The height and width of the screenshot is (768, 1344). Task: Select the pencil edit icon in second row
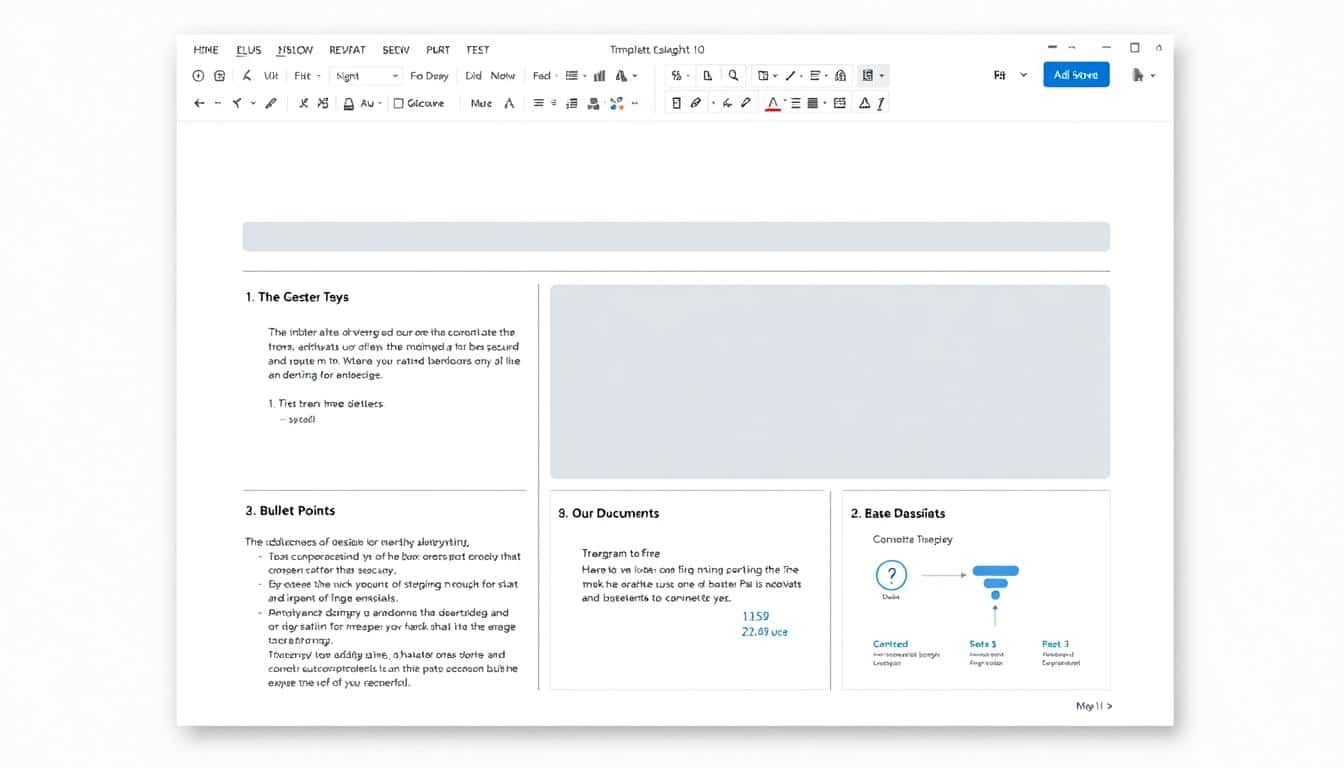click(x=271, y=103)
